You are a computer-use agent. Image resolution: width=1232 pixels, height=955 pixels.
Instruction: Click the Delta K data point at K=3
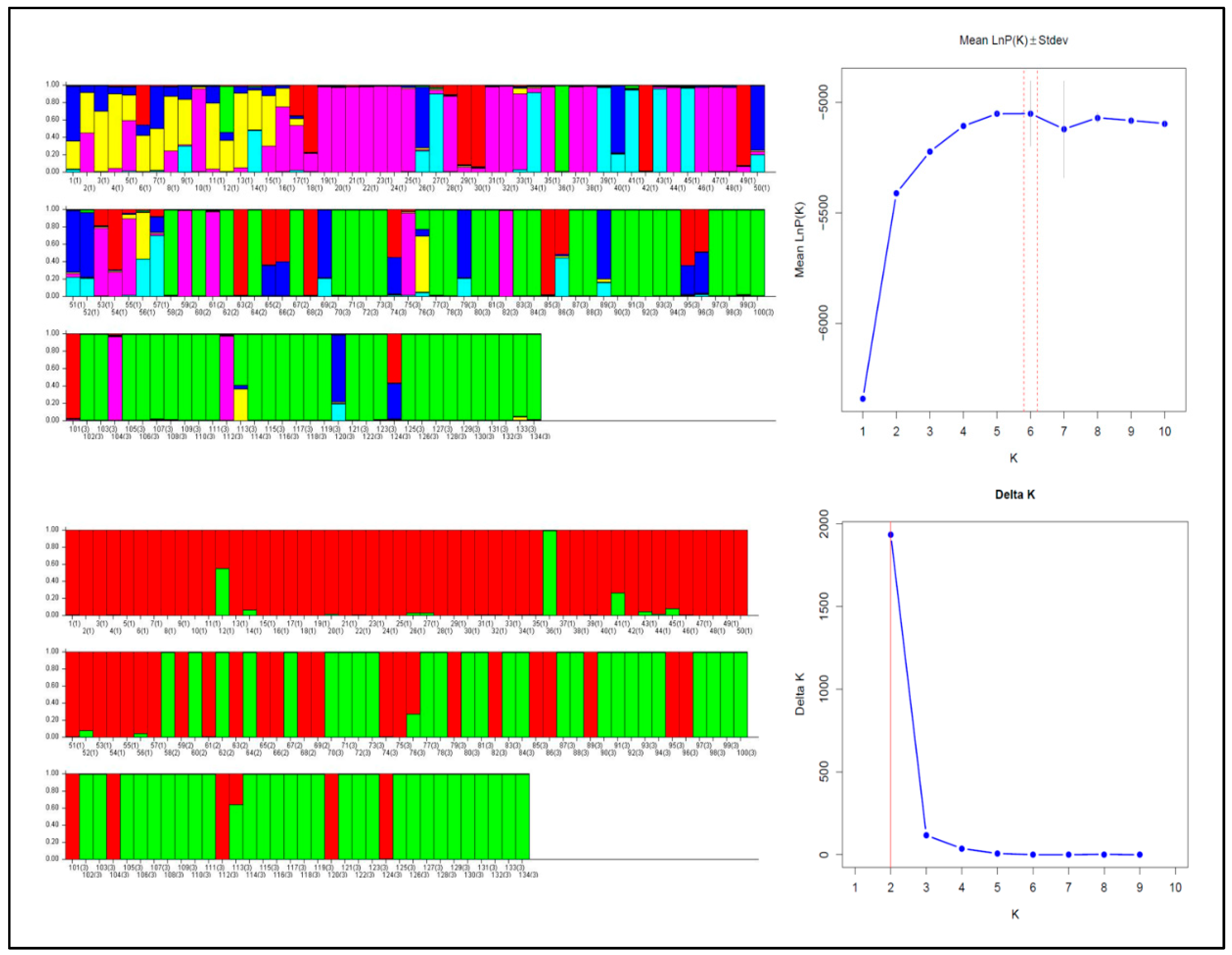926,836
